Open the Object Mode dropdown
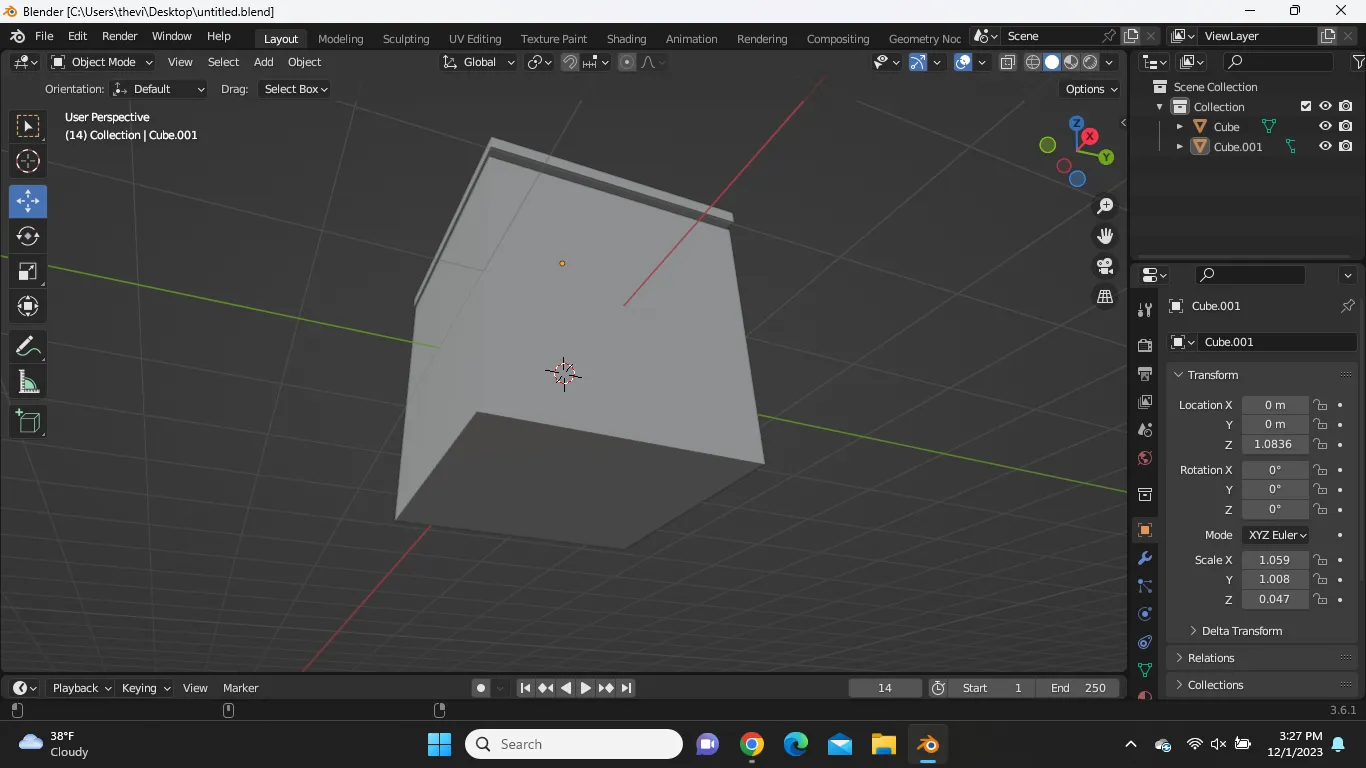1366x768 pixels. (x=102, y=62)
